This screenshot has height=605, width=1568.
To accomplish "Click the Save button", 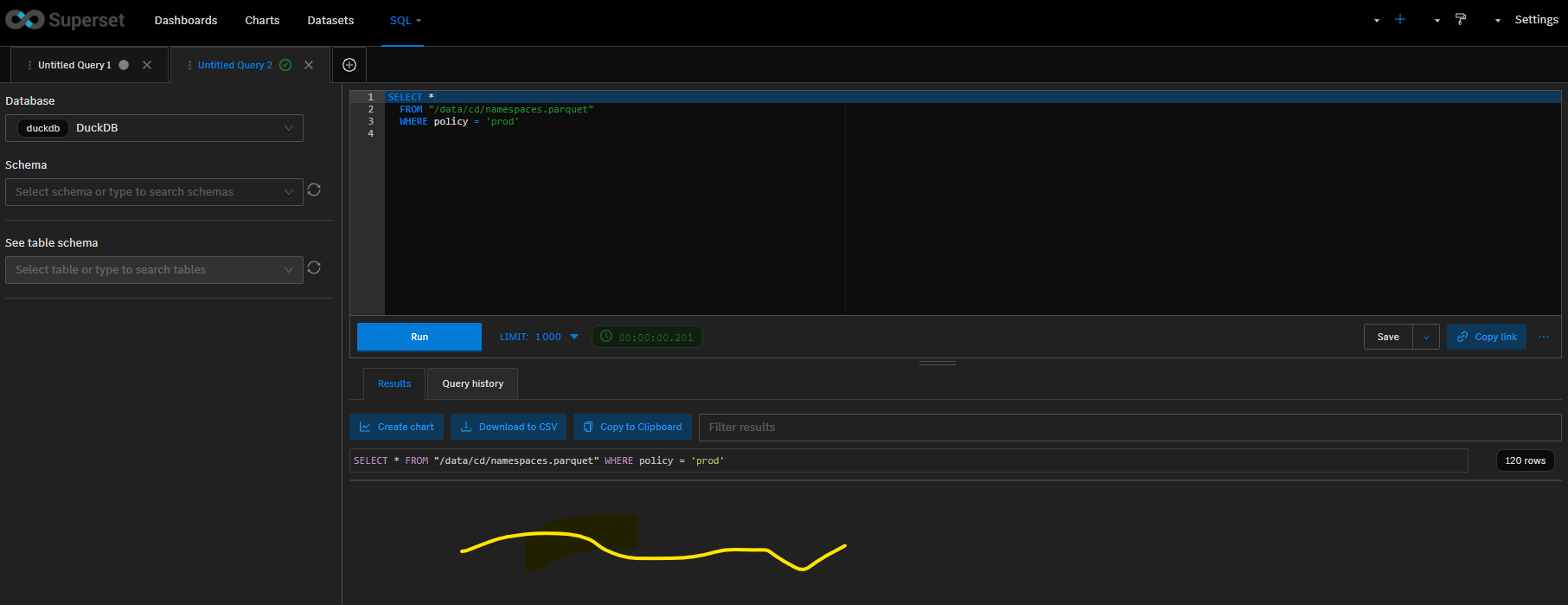I will tap(1388, 337).
